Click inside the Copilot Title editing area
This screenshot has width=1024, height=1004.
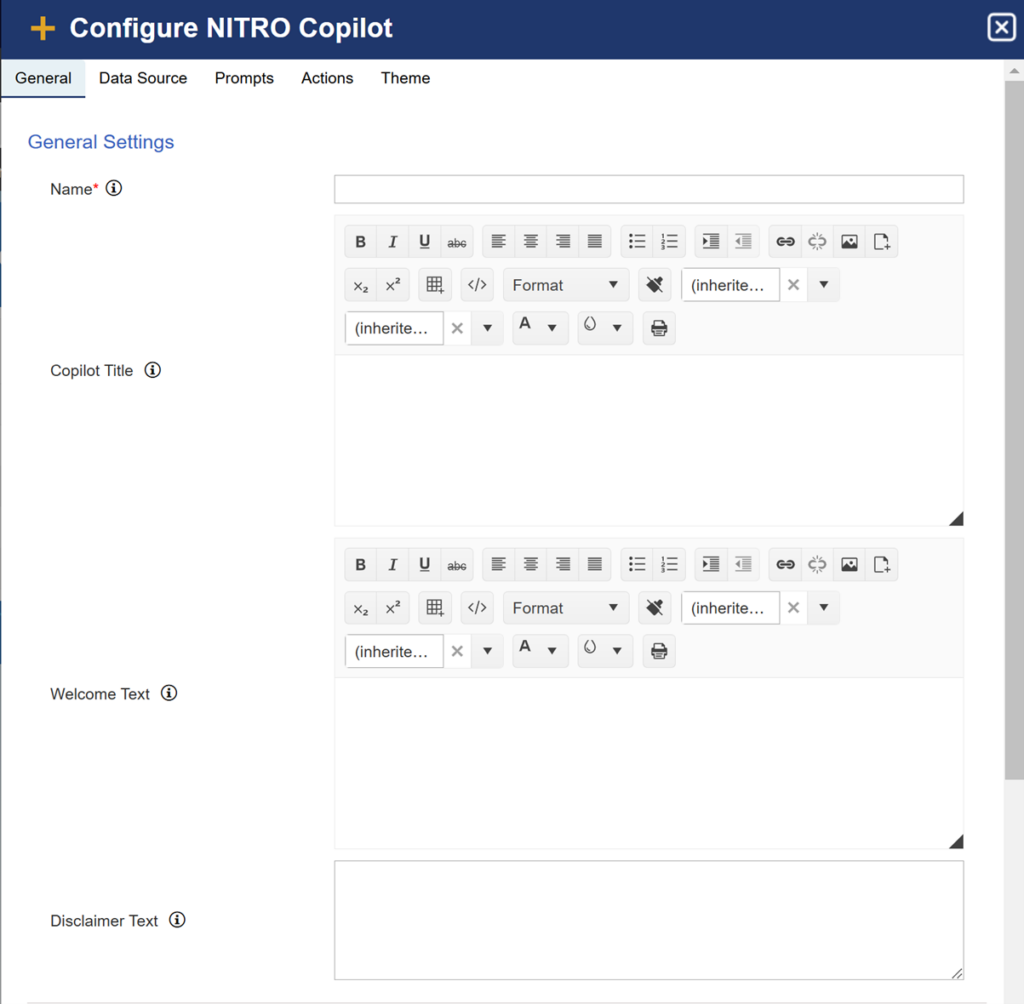(648, 440)
